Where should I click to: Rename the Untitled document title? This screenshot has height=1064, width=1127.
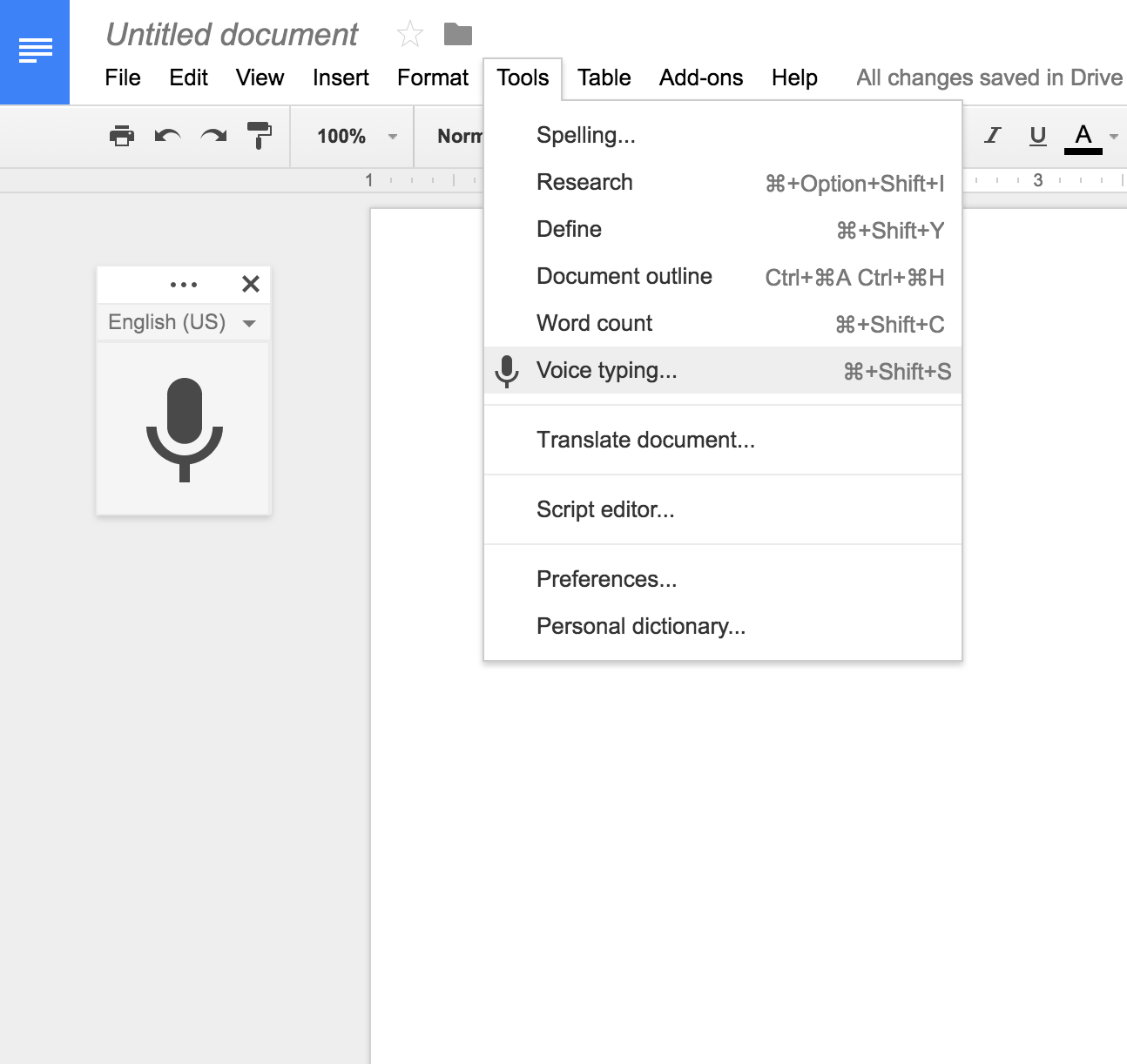(232, 35)
